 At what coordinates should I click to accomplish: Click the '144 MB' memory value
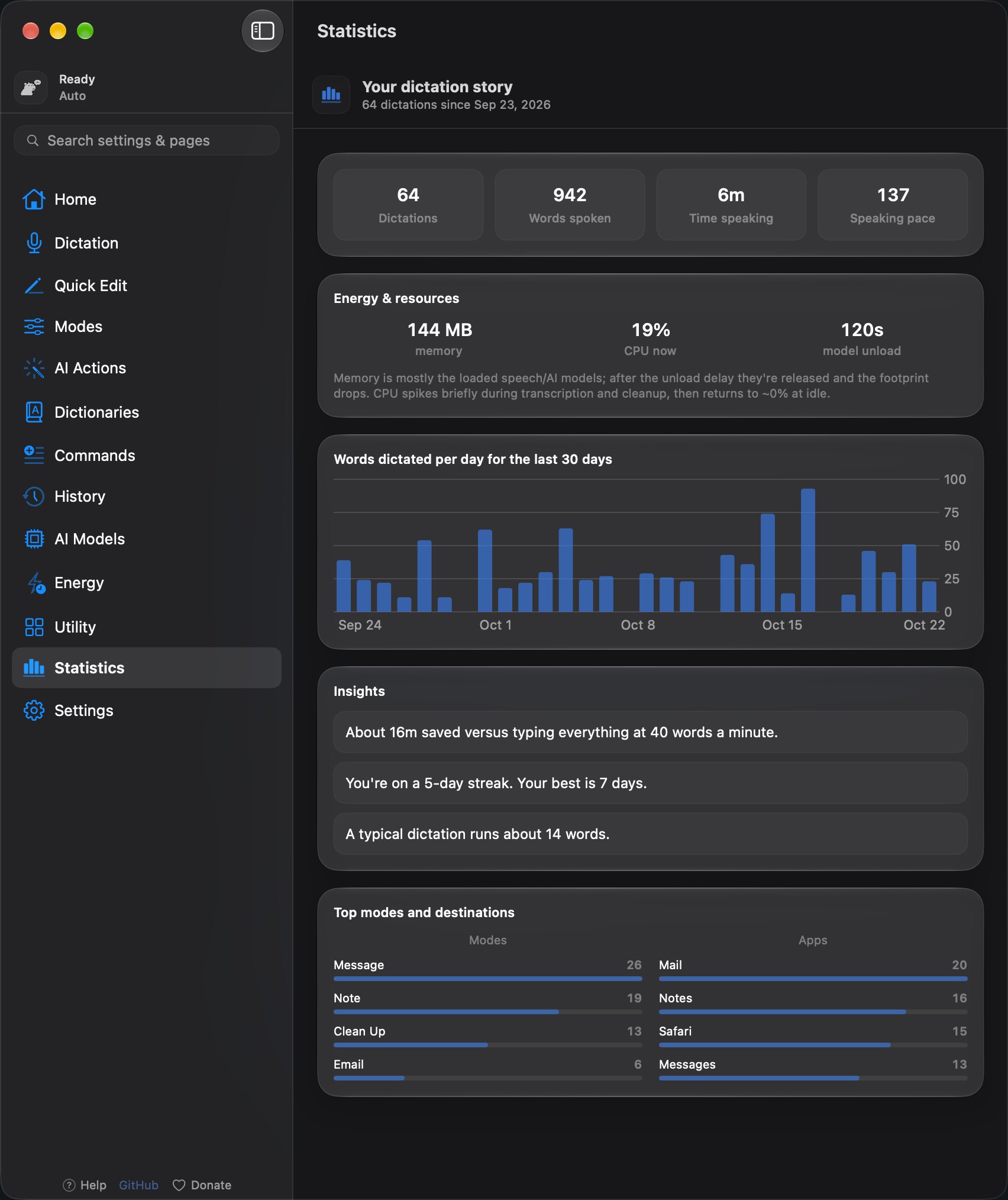click(x=440, y=330)
